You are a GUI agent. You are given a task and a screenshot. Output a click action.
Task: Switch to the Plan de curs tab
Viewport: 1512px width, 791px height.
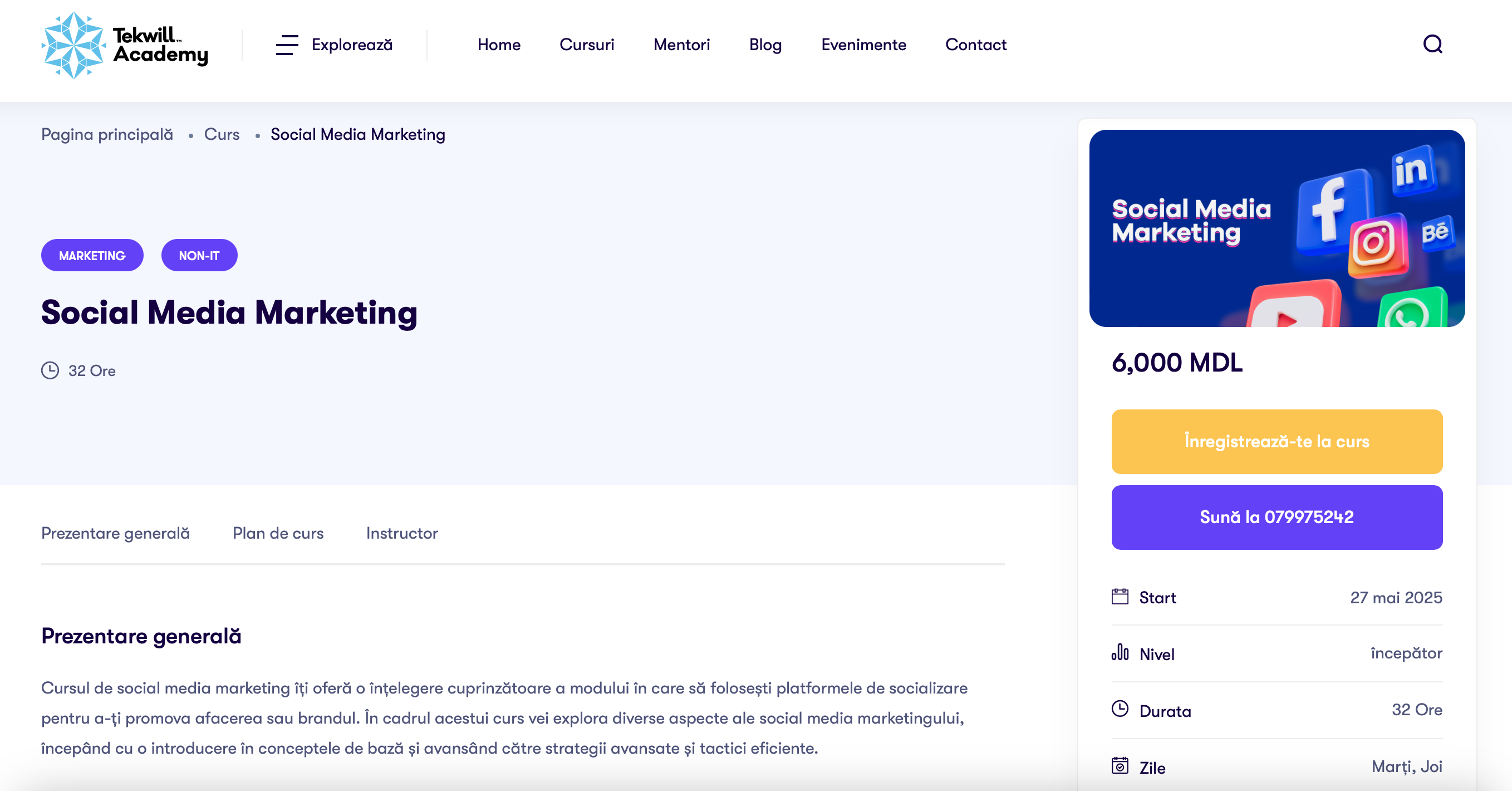278,533
